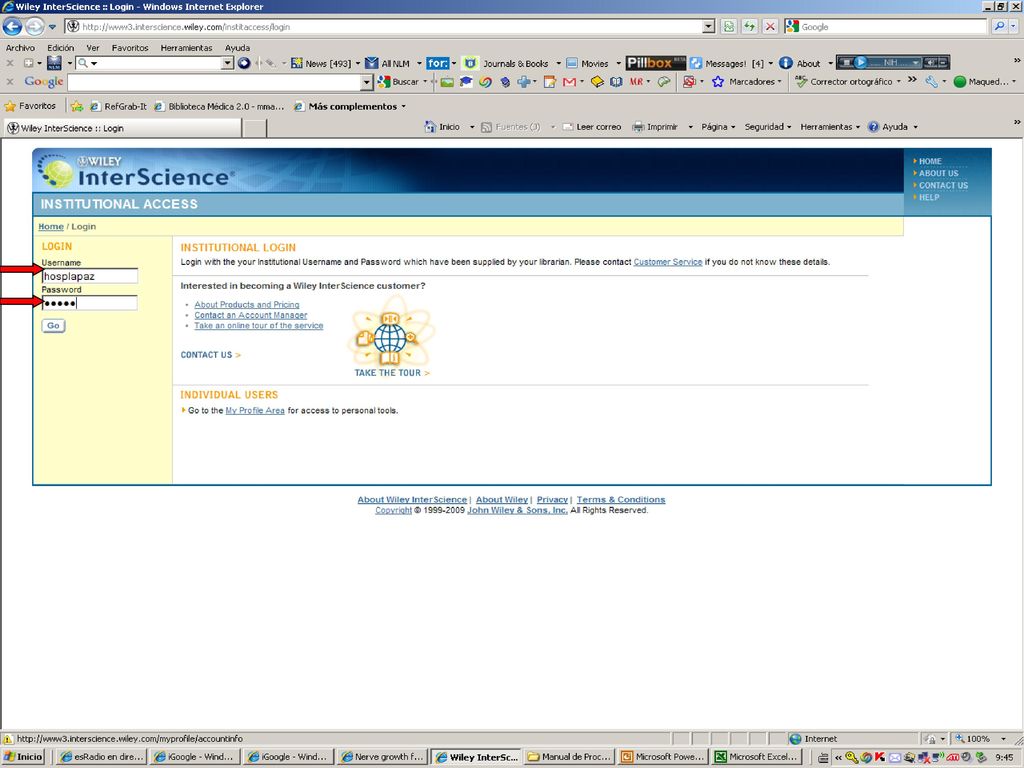Open the NLM toolbar logo icon
Screen dimensions: 1024x768
pyautogui.click(x=54, y=63)
